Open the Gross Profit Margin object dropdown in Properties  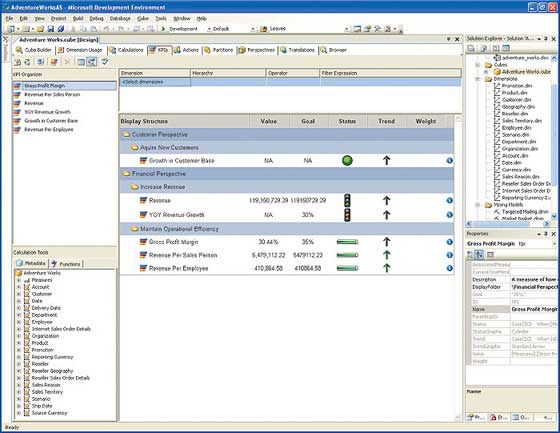coord(554,244)
